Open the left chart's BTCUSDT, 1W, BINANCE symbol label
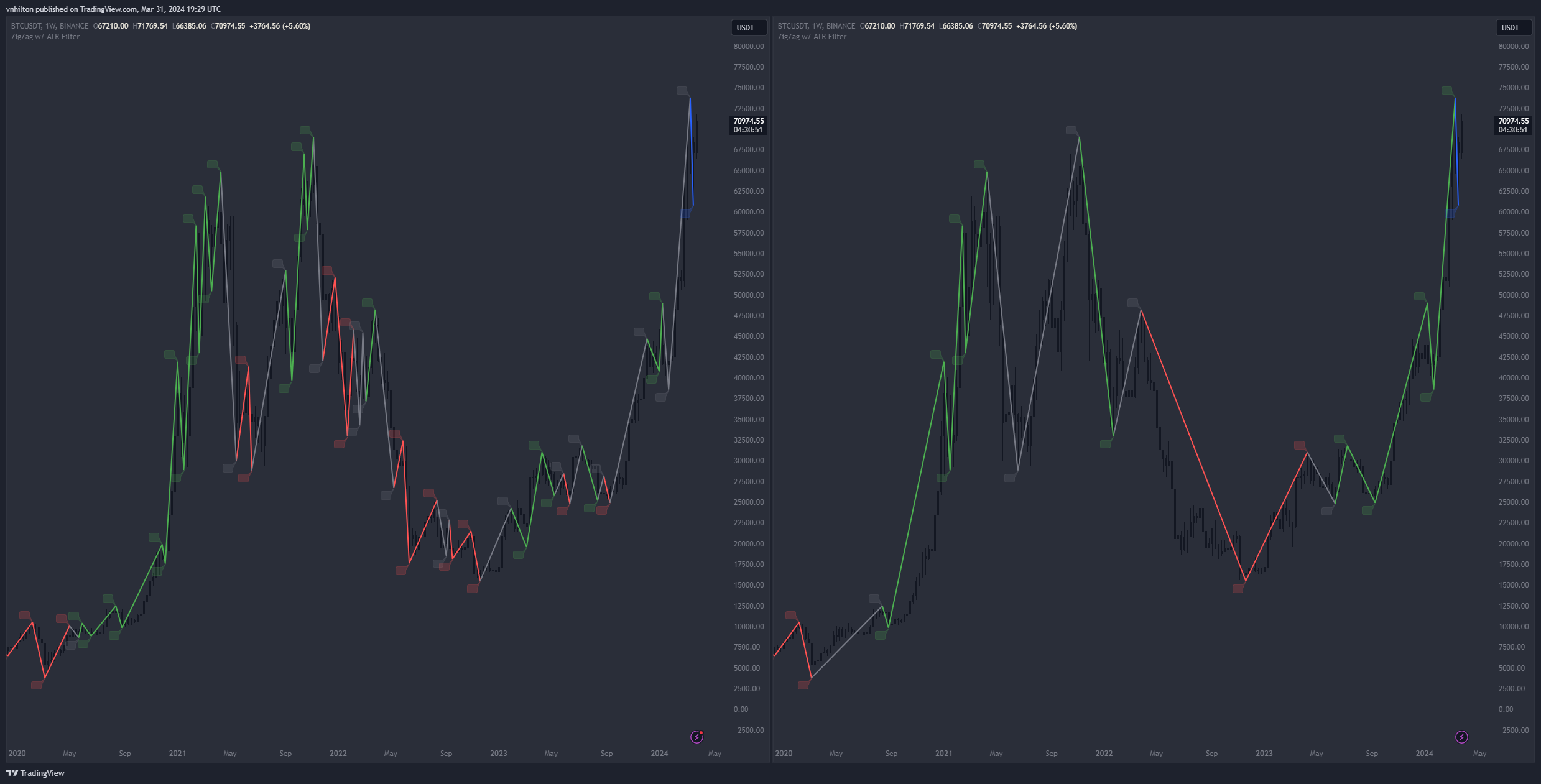This screenshot has width=1541, height=784. pyautogui.click(x=50, y=26)
